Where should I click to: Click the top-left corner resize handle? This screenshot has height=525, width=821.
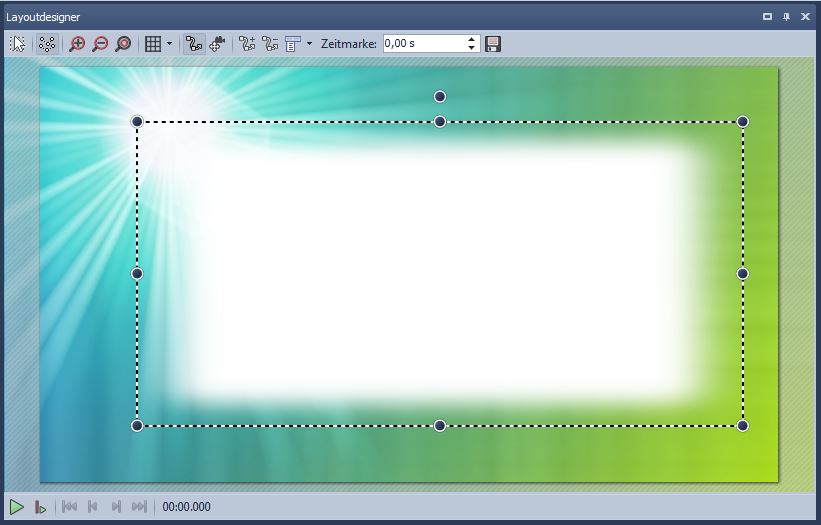click(x=137, y=122)
